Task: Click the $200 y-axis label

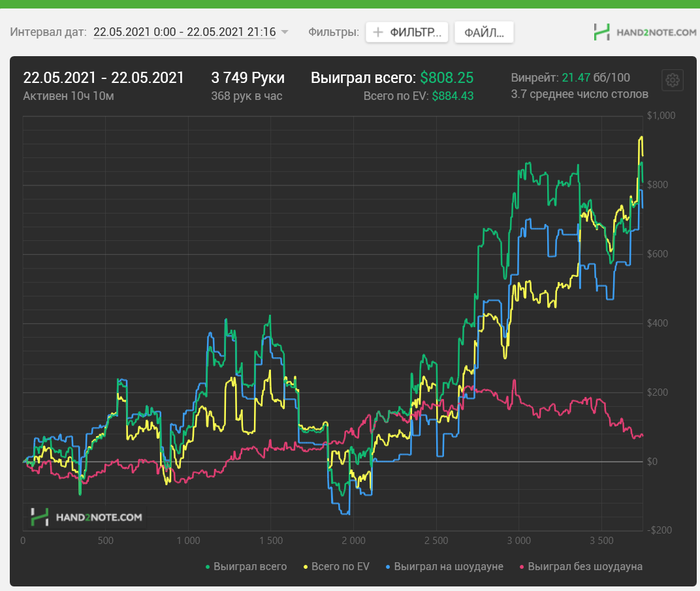Action: coord(658,392)
